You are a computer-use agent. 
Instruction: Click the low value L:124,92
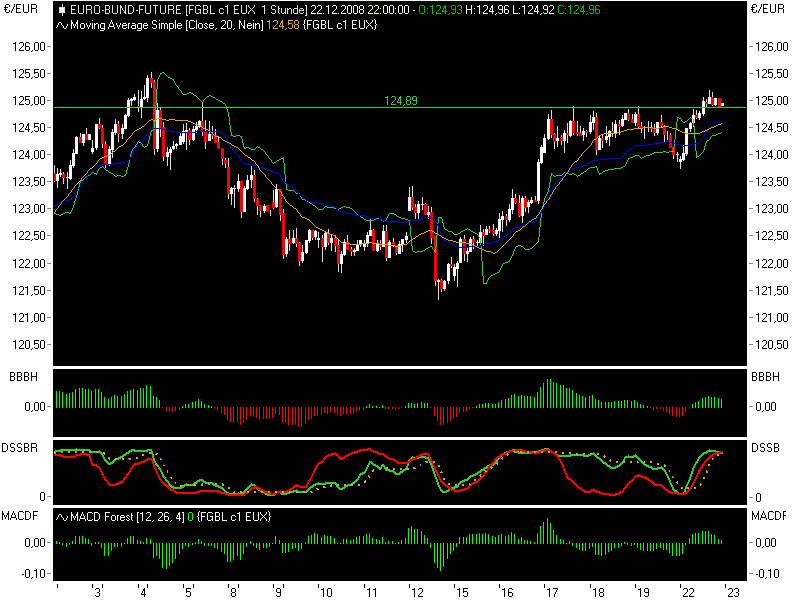tap(532, 10)
